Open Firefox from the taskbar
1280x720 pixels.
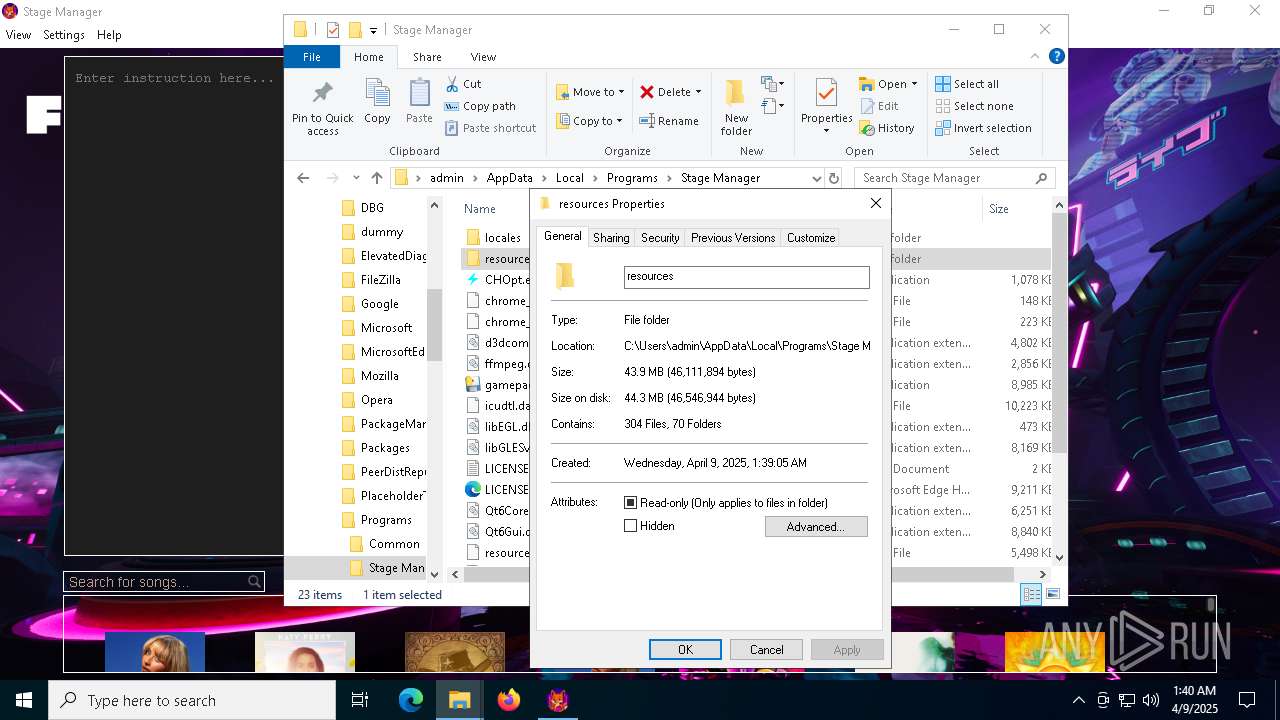click(x=509, y=700)
